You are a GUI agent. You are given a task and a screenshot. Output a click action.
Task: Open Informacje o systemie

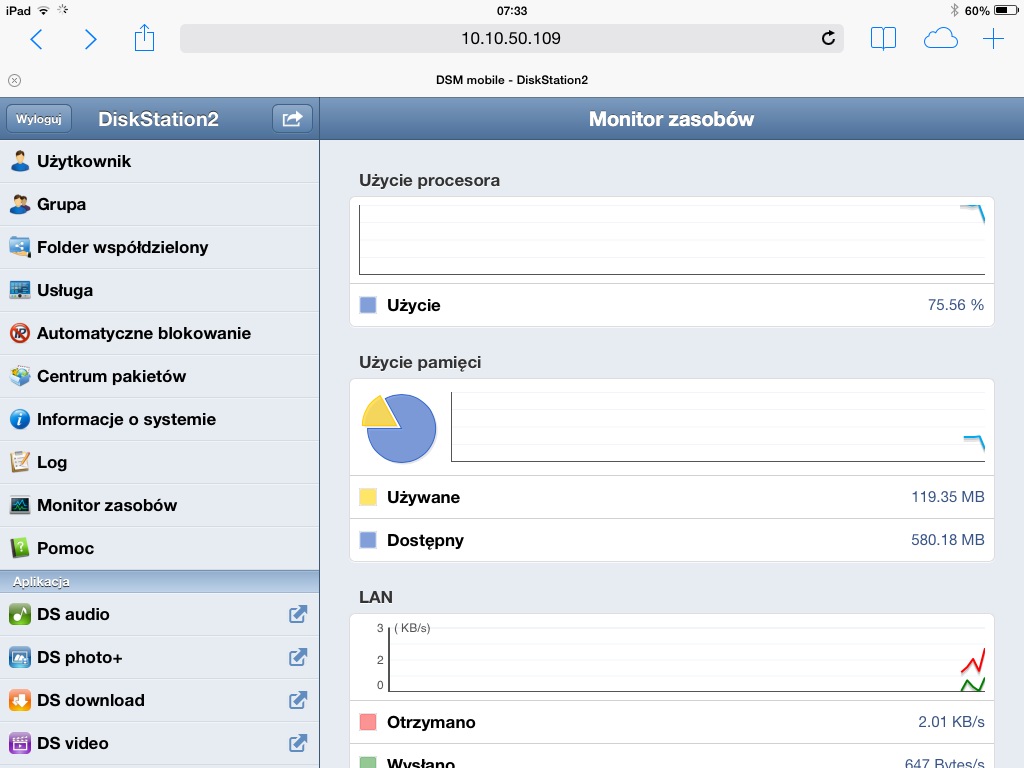coord(159,419)
